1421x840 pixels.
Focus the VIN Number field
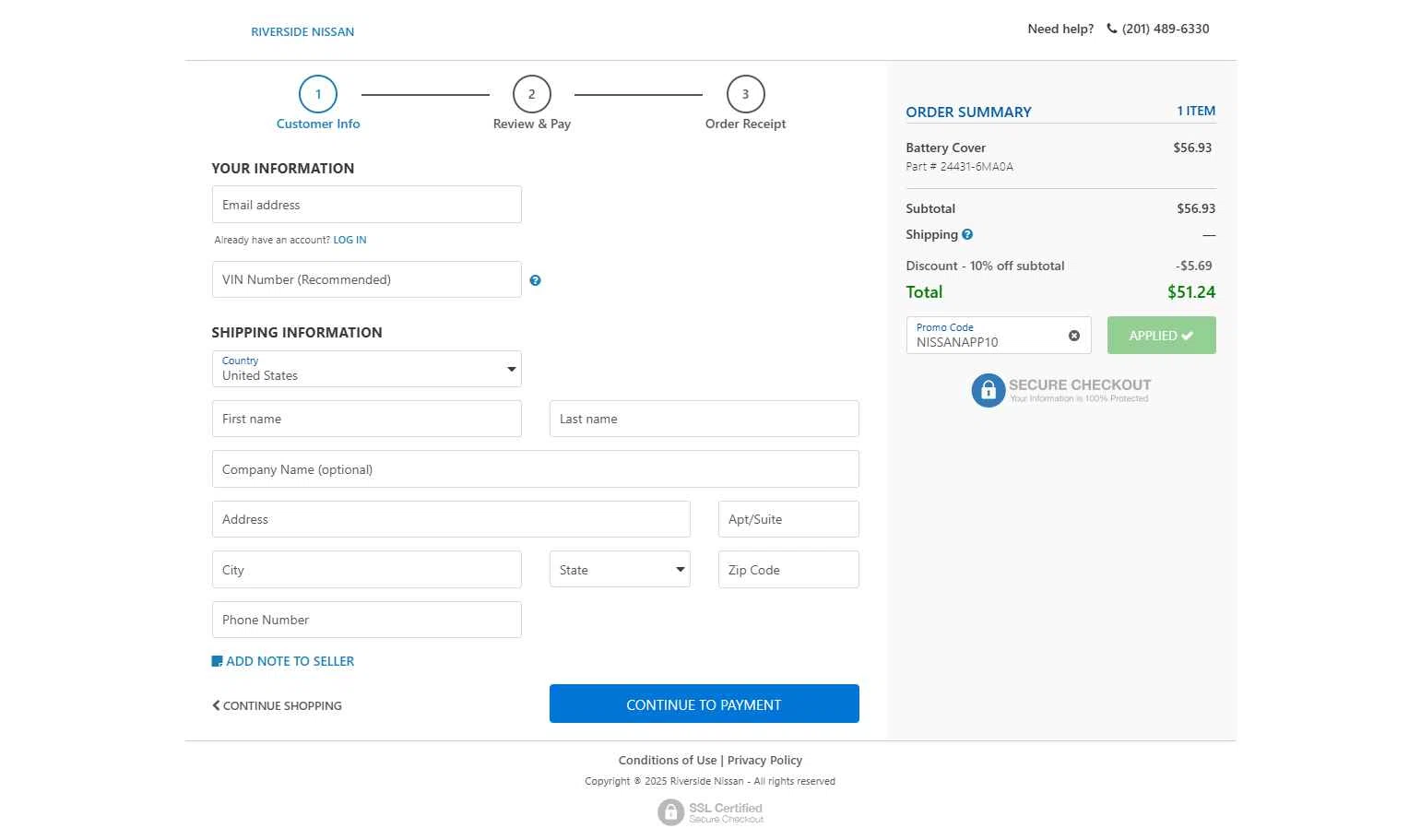click(x=367, y=279)
